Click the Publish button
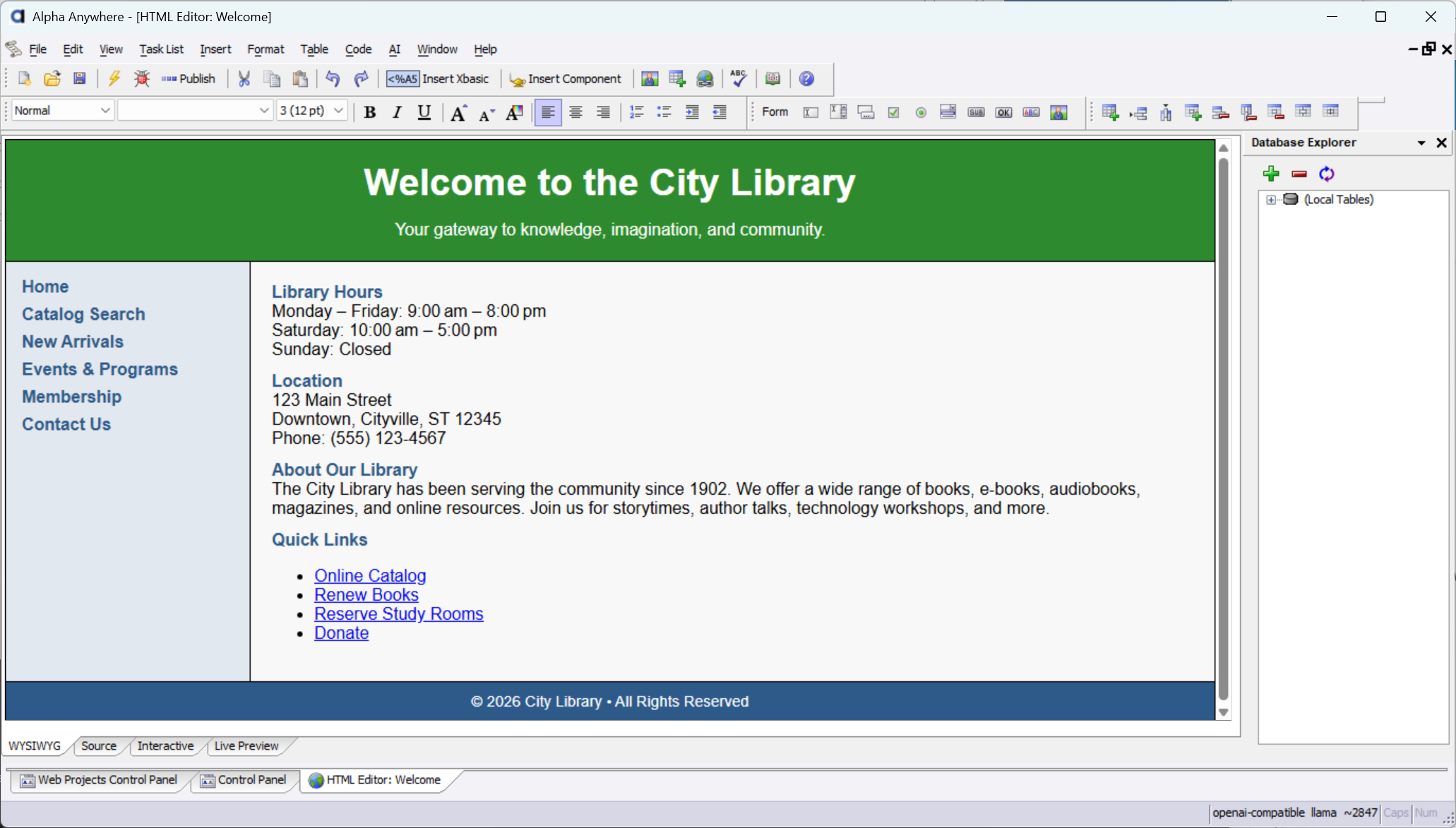 pyautogui.click(x=189, y=78)
